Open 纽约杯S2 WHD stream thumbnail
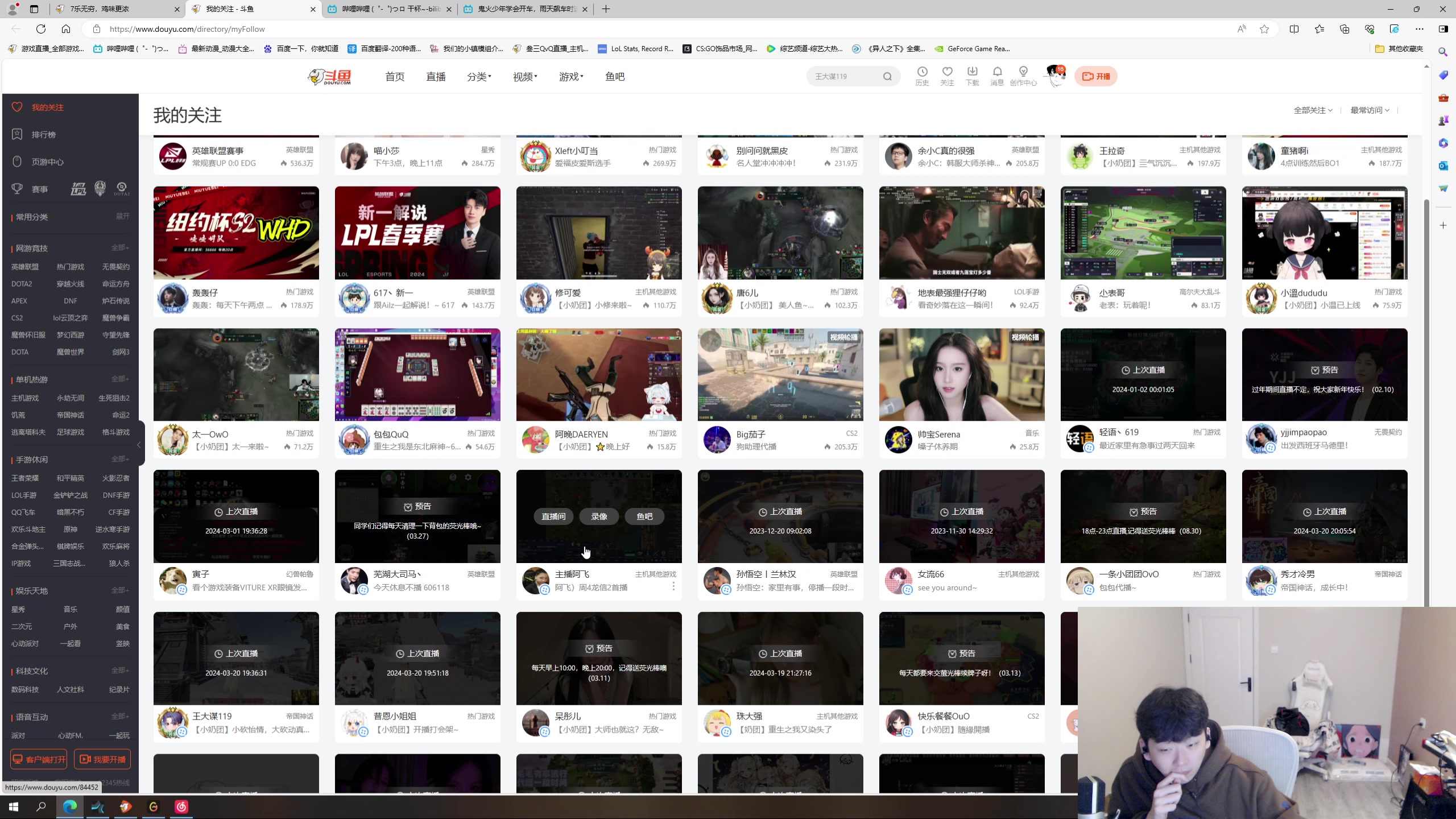The height and width of the screenshot is (819, 1456). coord(236,233)
